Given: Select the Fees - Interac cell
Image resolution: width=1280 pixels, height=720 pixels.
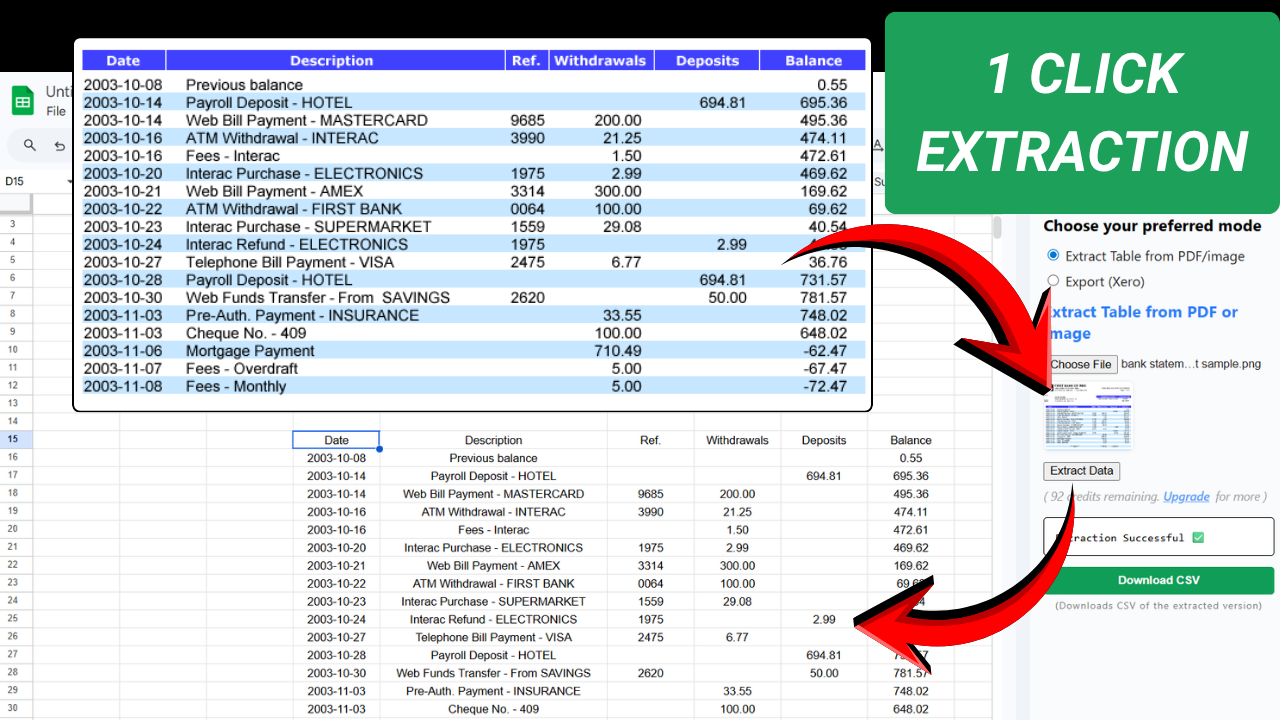Looking at the screenshot, I should coord(493,530).
